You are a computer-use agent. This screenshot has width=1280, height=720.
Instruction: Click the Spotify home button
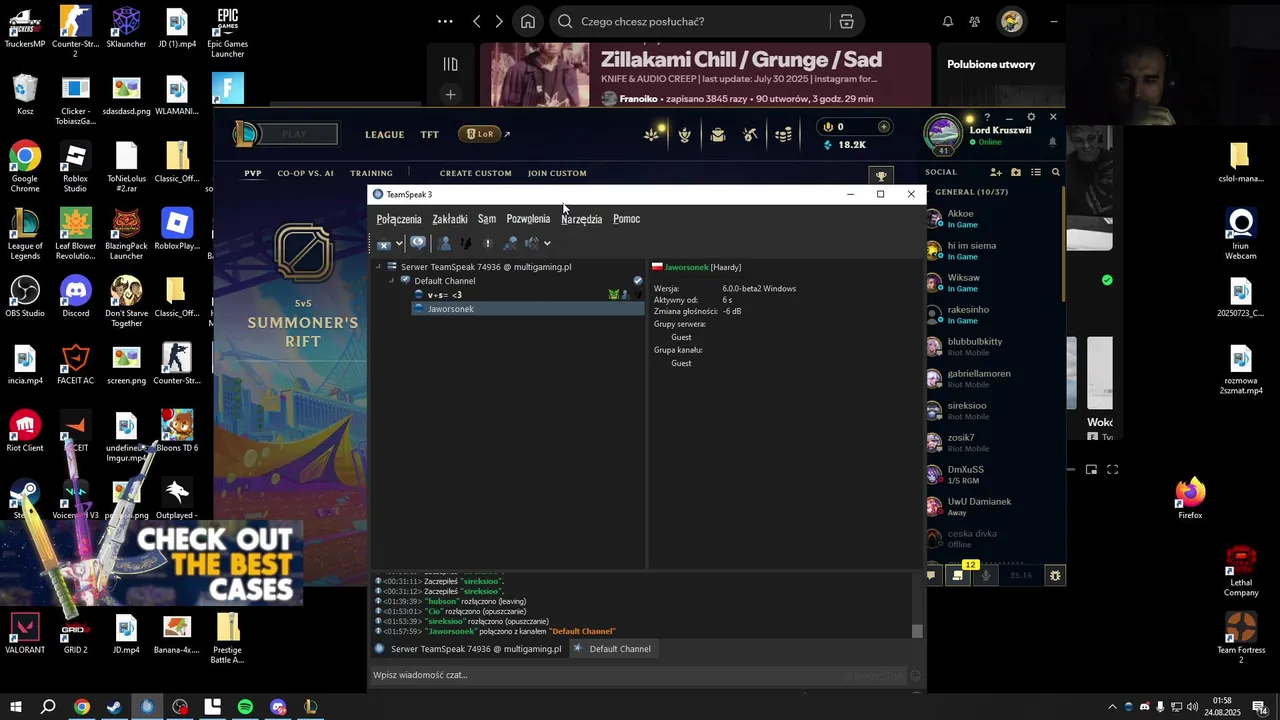[x=528, y=21]
